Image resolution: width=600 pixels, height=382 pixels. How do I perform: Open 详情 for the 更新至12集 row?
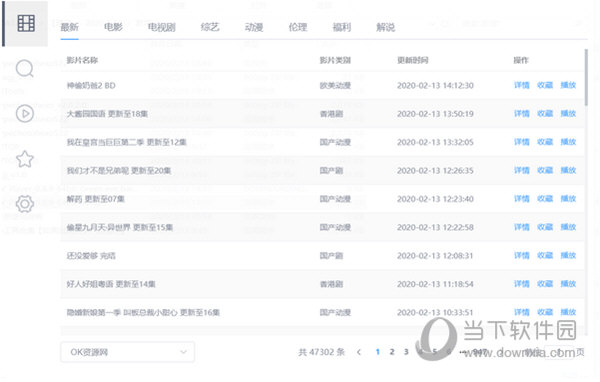click(522, 142)
